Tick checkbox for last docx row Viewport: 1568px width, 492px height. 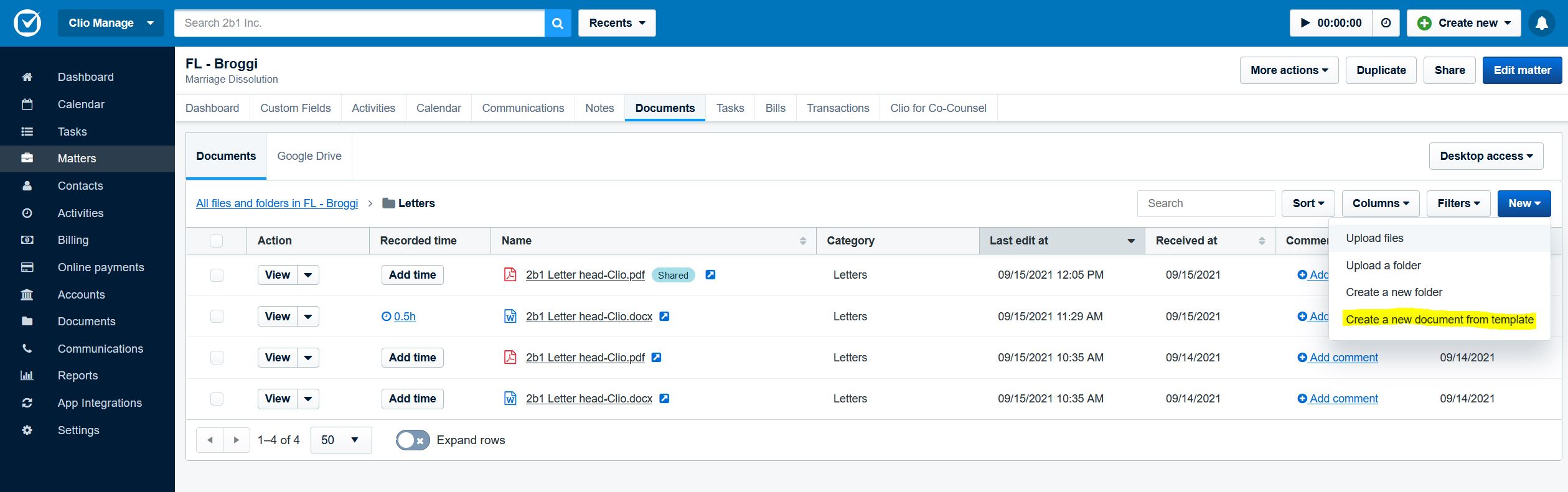[x=216, y=399]
